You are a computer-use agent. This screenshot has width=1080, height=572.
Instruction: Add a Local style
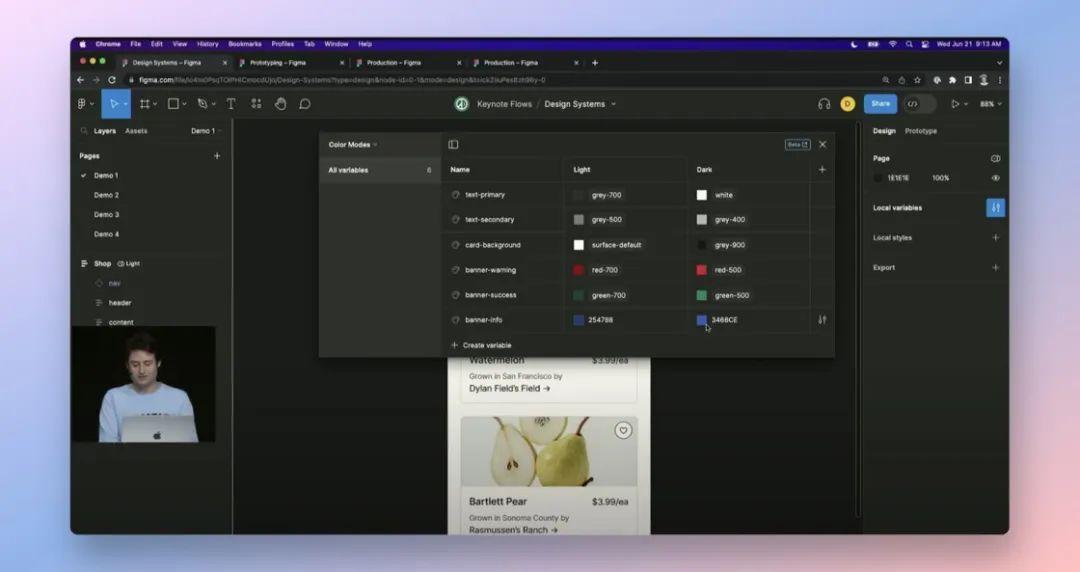coord(995,238)
